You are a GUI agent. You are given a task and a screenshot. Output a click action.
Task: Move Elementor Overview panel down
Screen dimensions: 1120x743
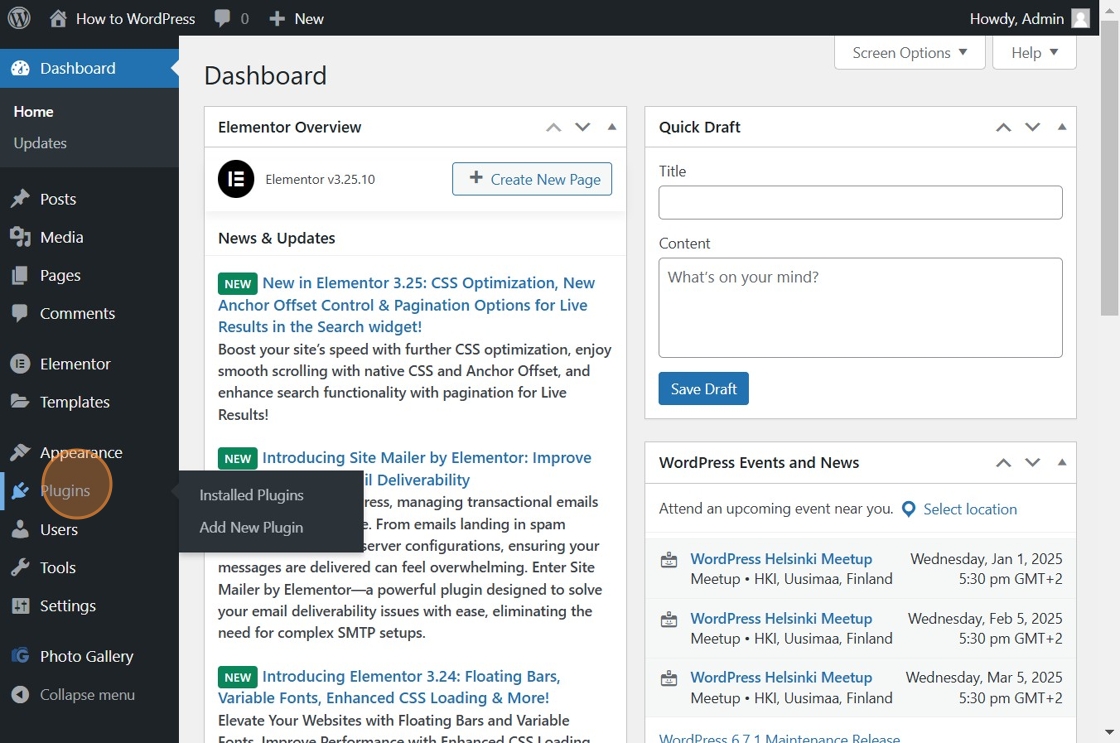pyautogui.click(x=583, y=127)
